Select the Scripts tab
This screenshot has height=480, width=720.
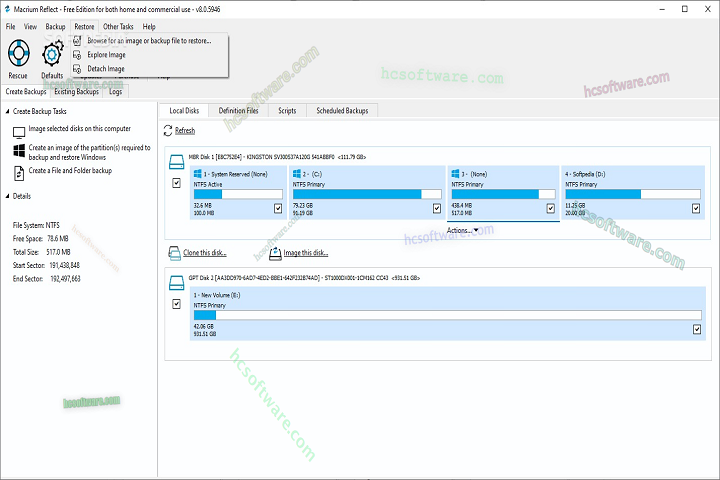pyautogui.click(x=287, y=111)
